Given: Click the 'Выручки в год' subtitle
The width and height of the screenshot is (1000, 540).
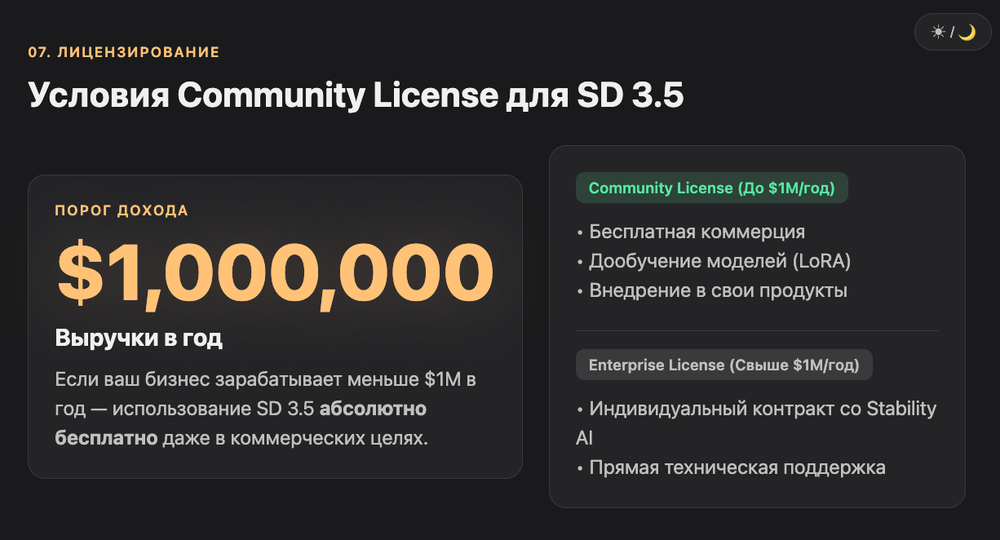Looking at the screenshot, I should pyautogui.click(x=138, y=338).
